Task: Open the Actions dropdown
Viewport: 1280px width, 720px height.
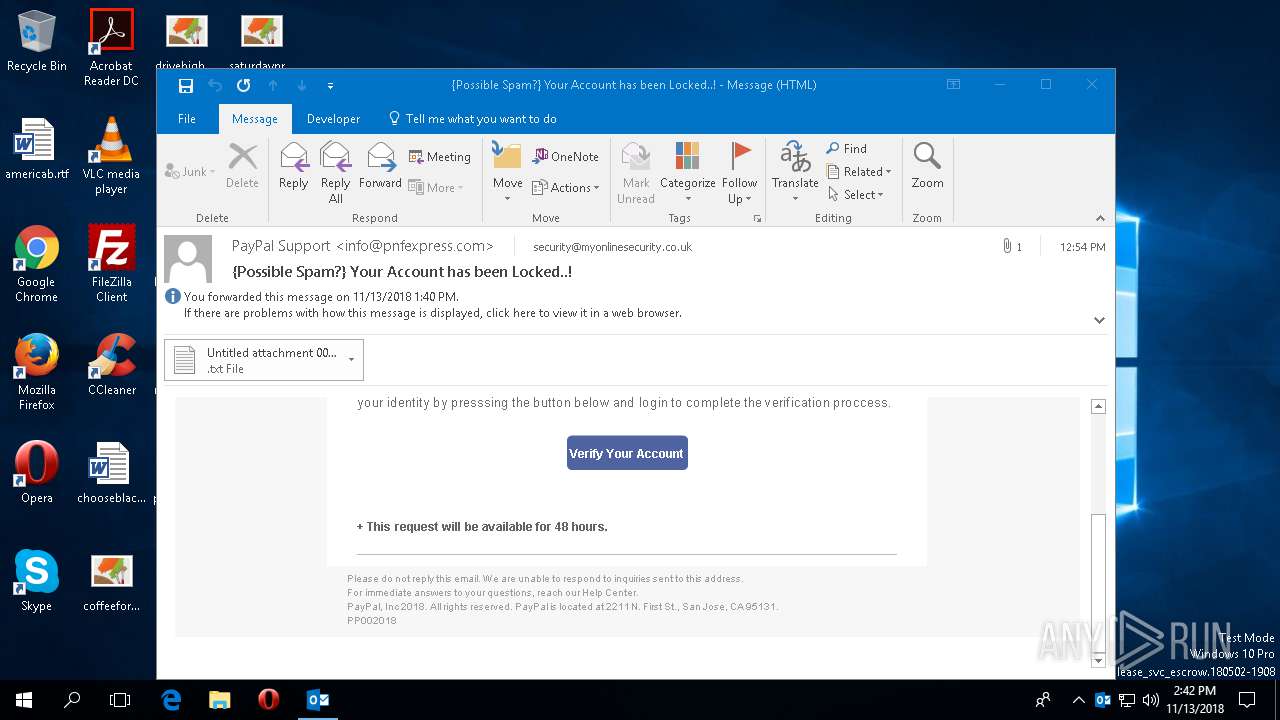Action: tap(565, 188)
